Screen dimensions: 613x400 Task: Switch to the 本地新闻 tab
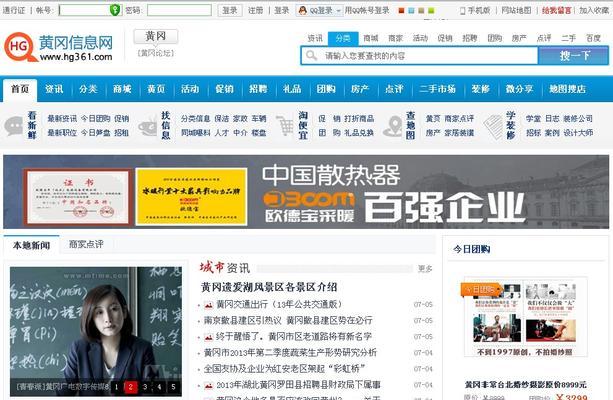click(31, 245)
